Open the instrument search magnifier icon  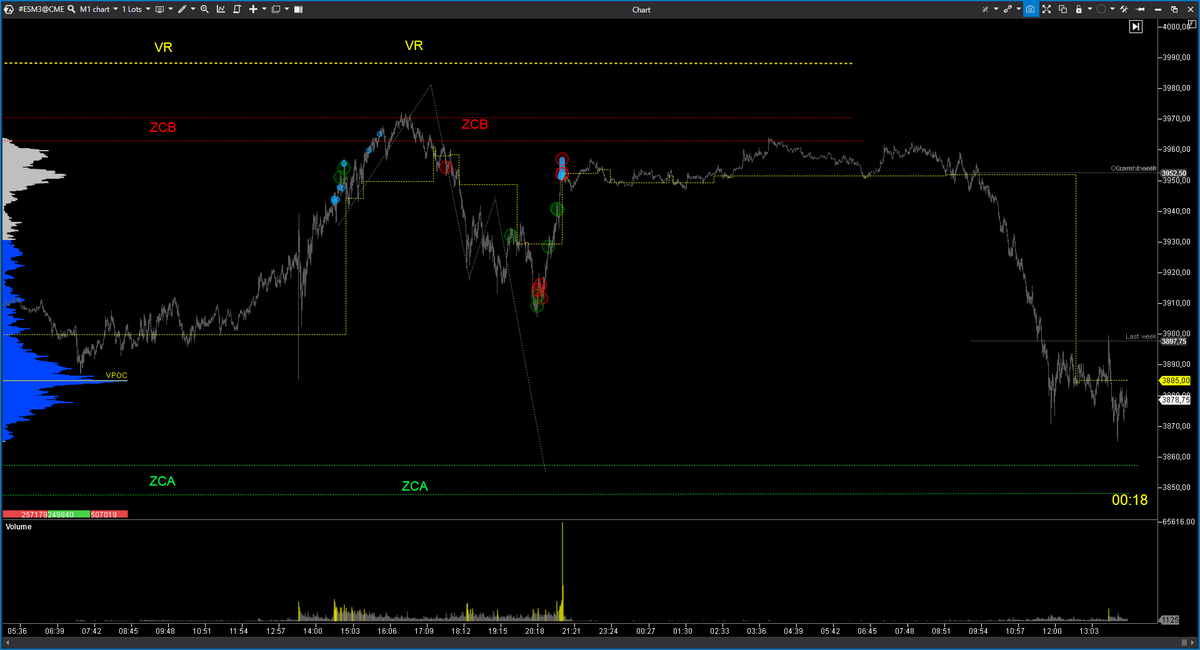71,9
